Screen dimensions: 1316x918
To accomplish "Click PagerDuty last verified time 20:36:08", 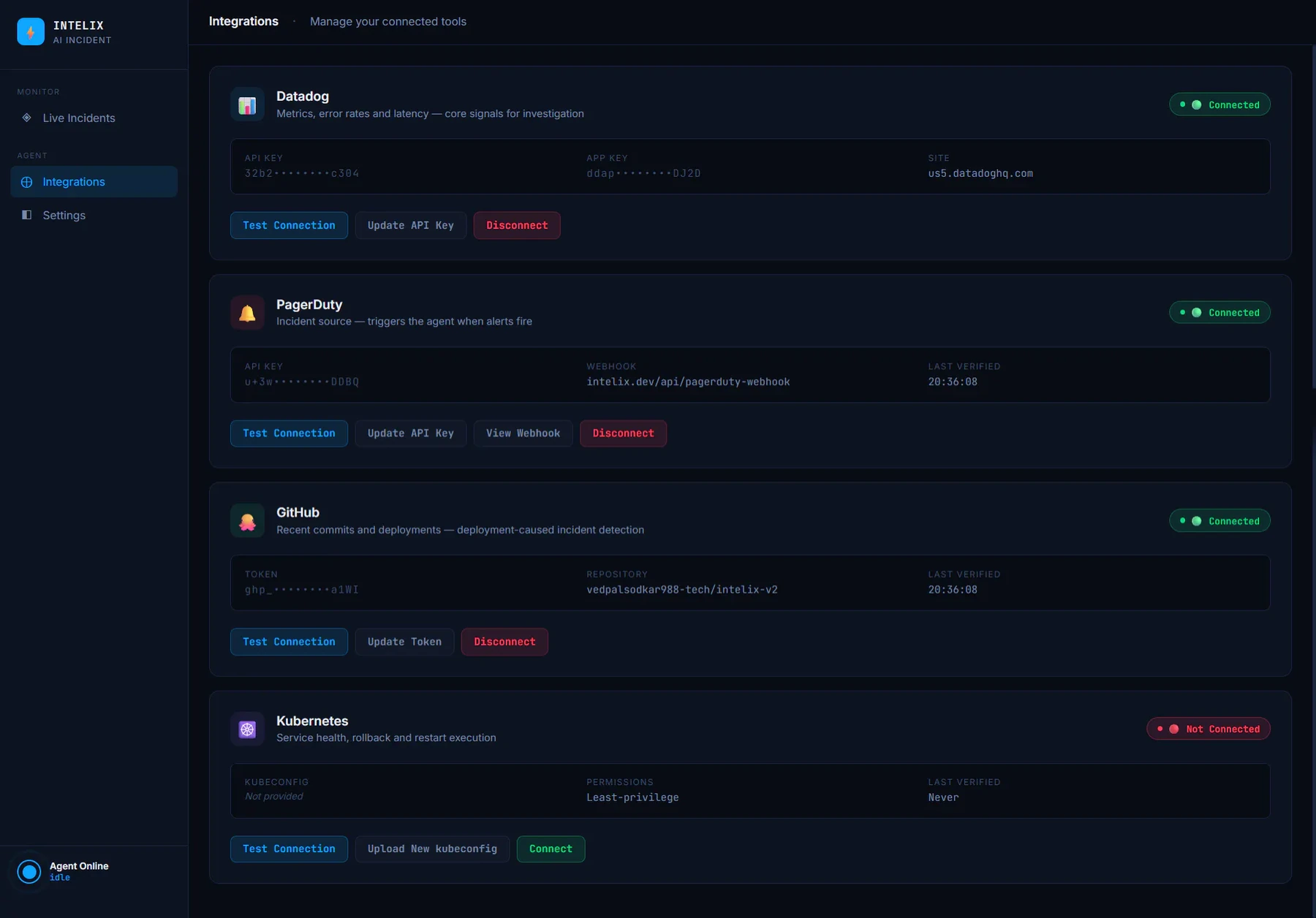I will point(953,382).
